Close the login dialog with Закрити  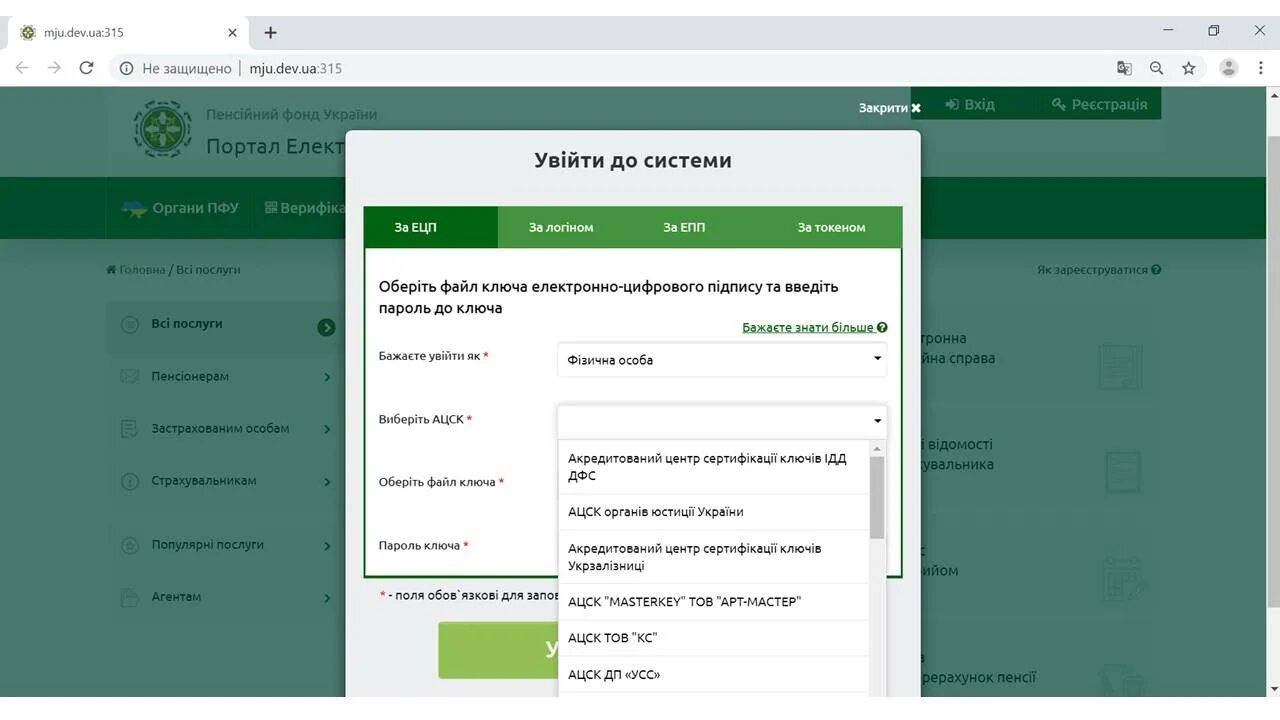(889, 108)
